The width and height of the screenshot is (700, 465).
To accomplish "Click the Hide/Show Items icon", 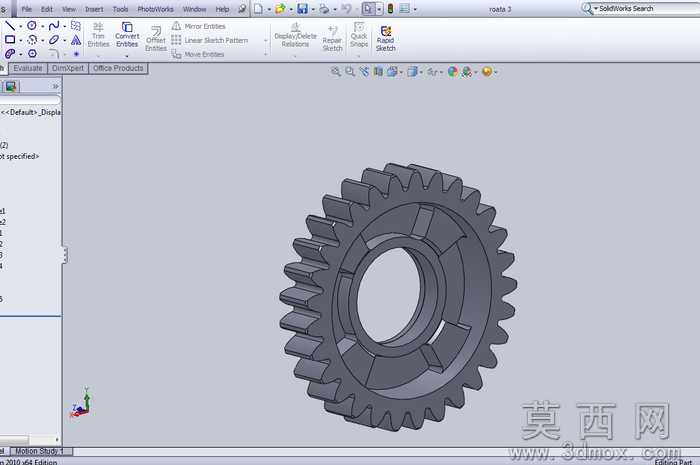I will coord(432,71).
